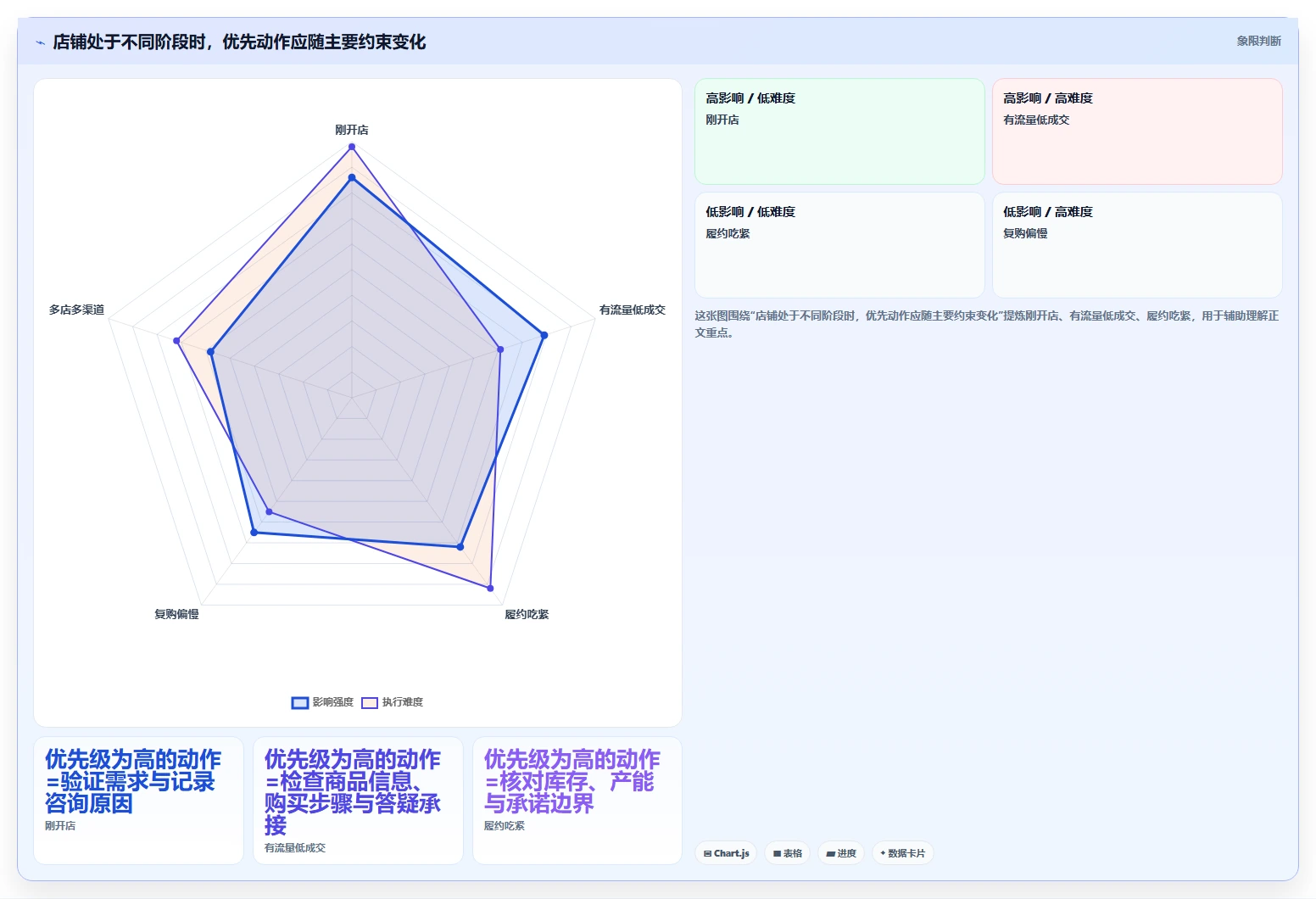Click the 影响强度 legend color box

299,702
